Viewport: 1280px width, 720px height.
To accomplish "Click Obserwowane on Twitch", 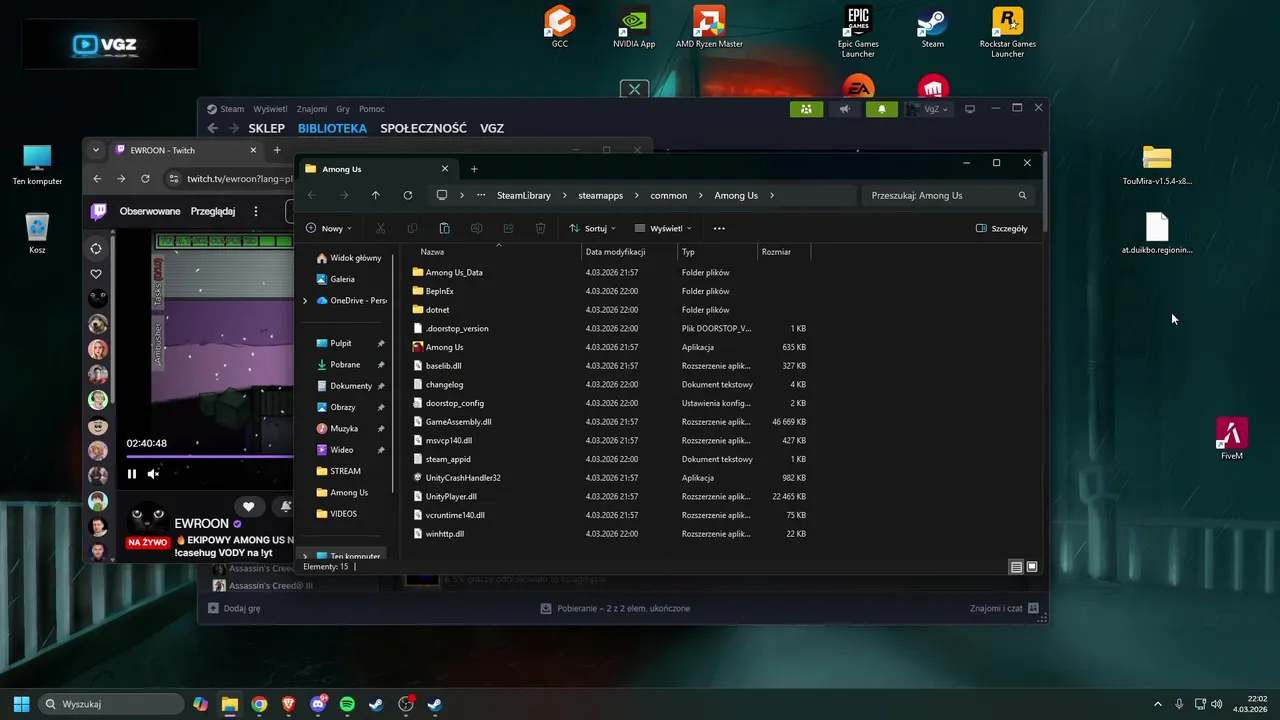I will [150, 211].
